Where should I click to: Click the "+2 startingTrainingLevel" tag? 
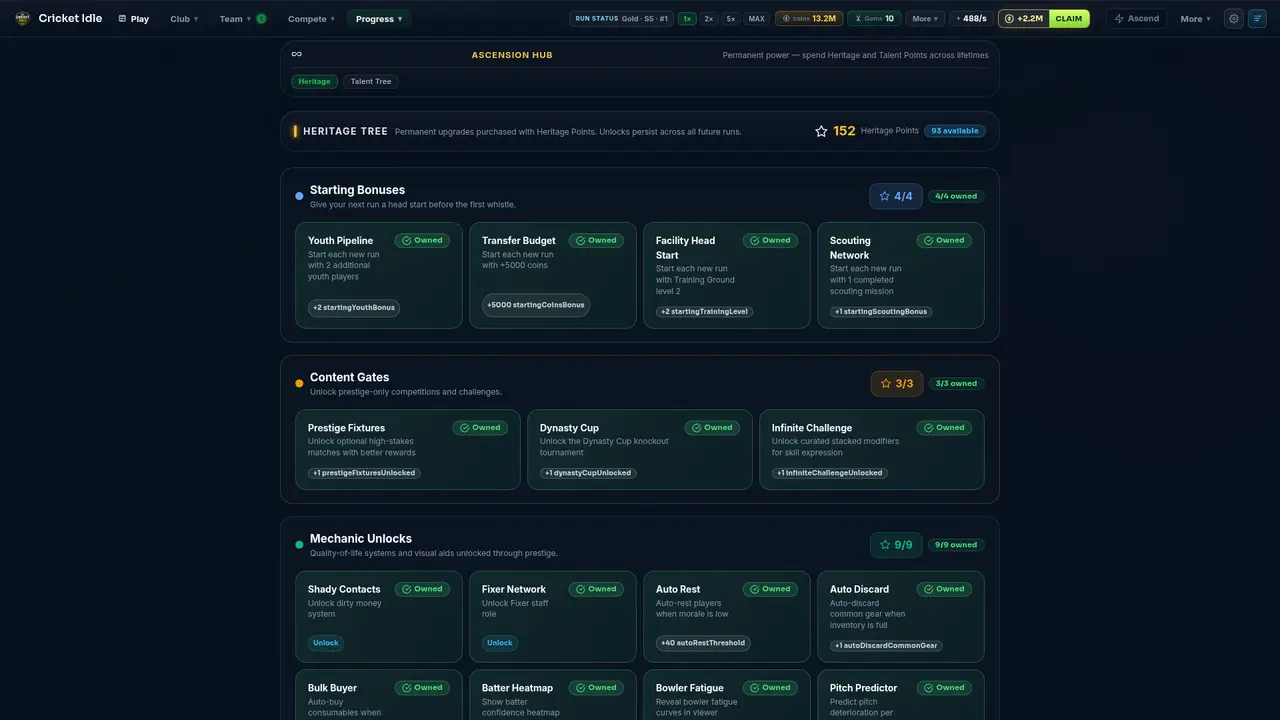coord(705,311)
